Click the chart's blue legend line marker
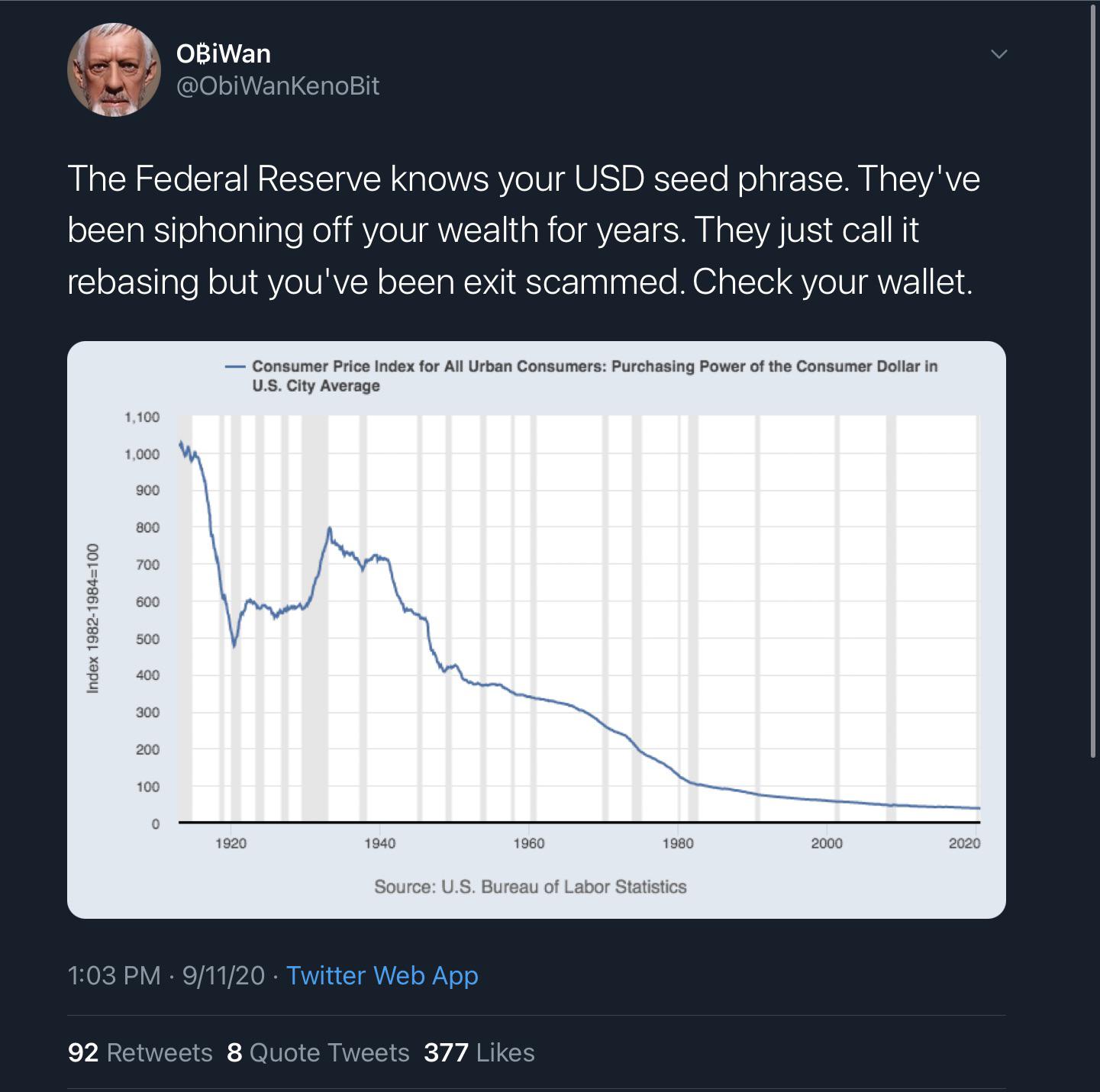Viewport: 1100px width, 1092px height. 234,366
